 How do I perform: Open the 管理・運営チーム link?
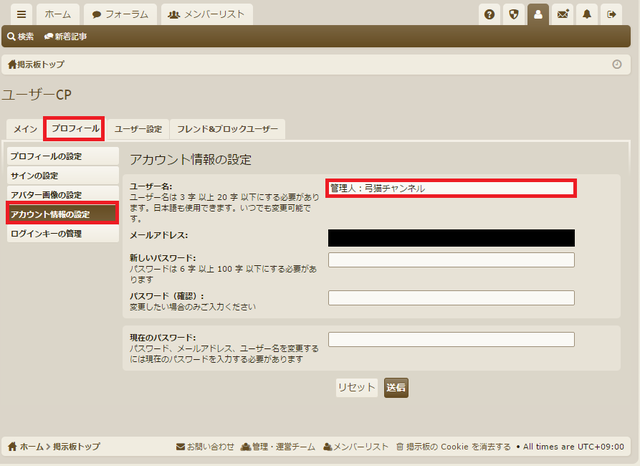(x=278, y=447)
